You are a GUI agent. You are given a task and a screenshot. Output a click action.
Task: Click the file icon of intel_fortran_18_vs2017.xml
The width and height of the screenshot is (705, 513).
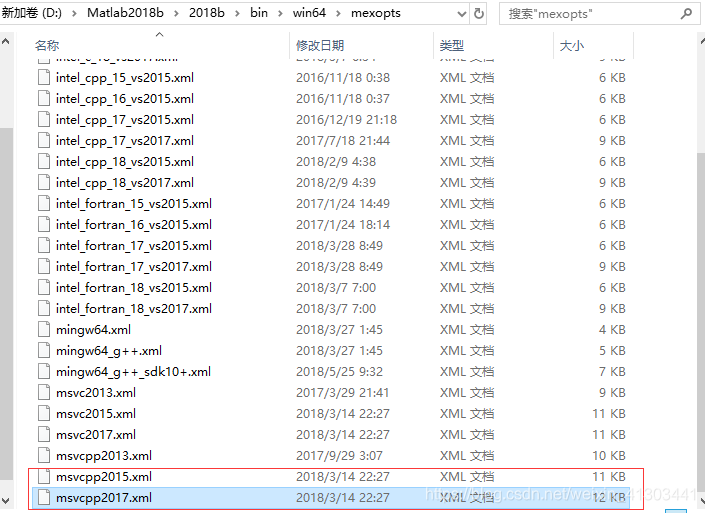[44, 309]
